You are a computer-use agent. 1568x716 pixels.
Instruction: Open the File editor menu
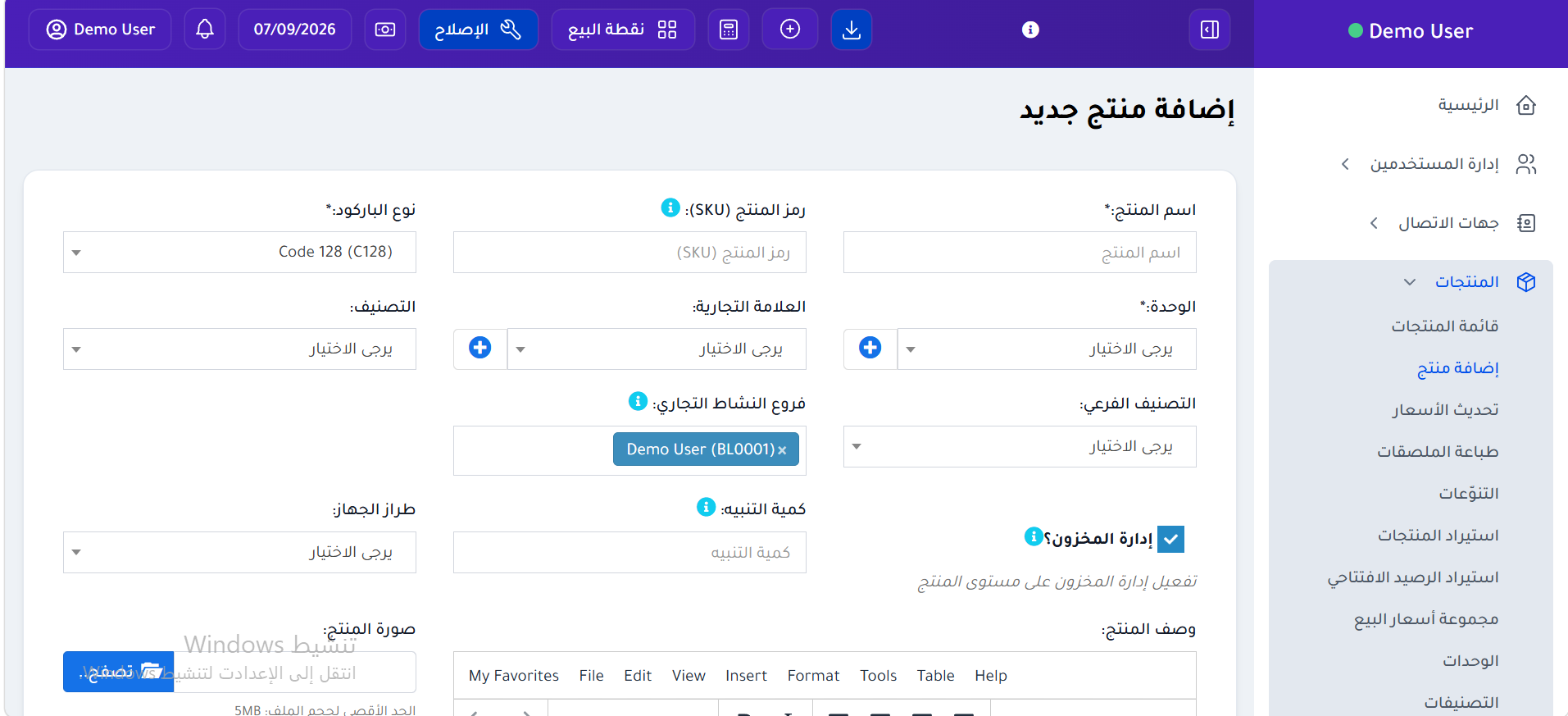pyautogui.click(x=591, y=676)
